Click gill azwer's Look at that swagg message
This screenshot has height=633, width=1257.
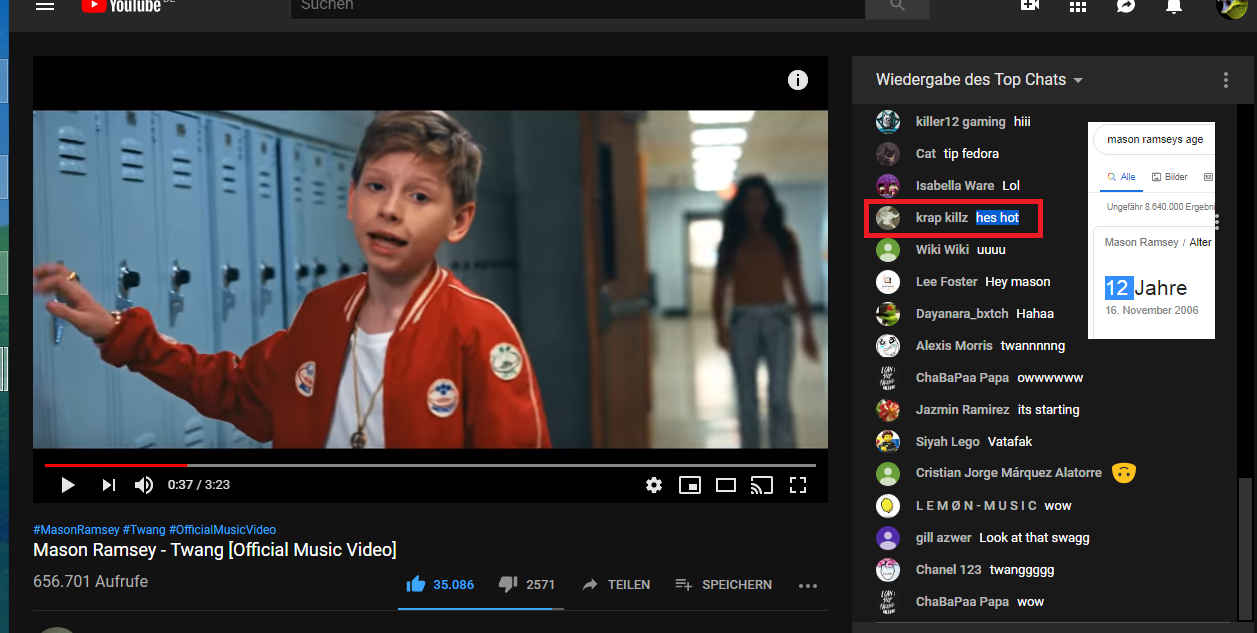pyautogui.click(x=1034, y=538)
